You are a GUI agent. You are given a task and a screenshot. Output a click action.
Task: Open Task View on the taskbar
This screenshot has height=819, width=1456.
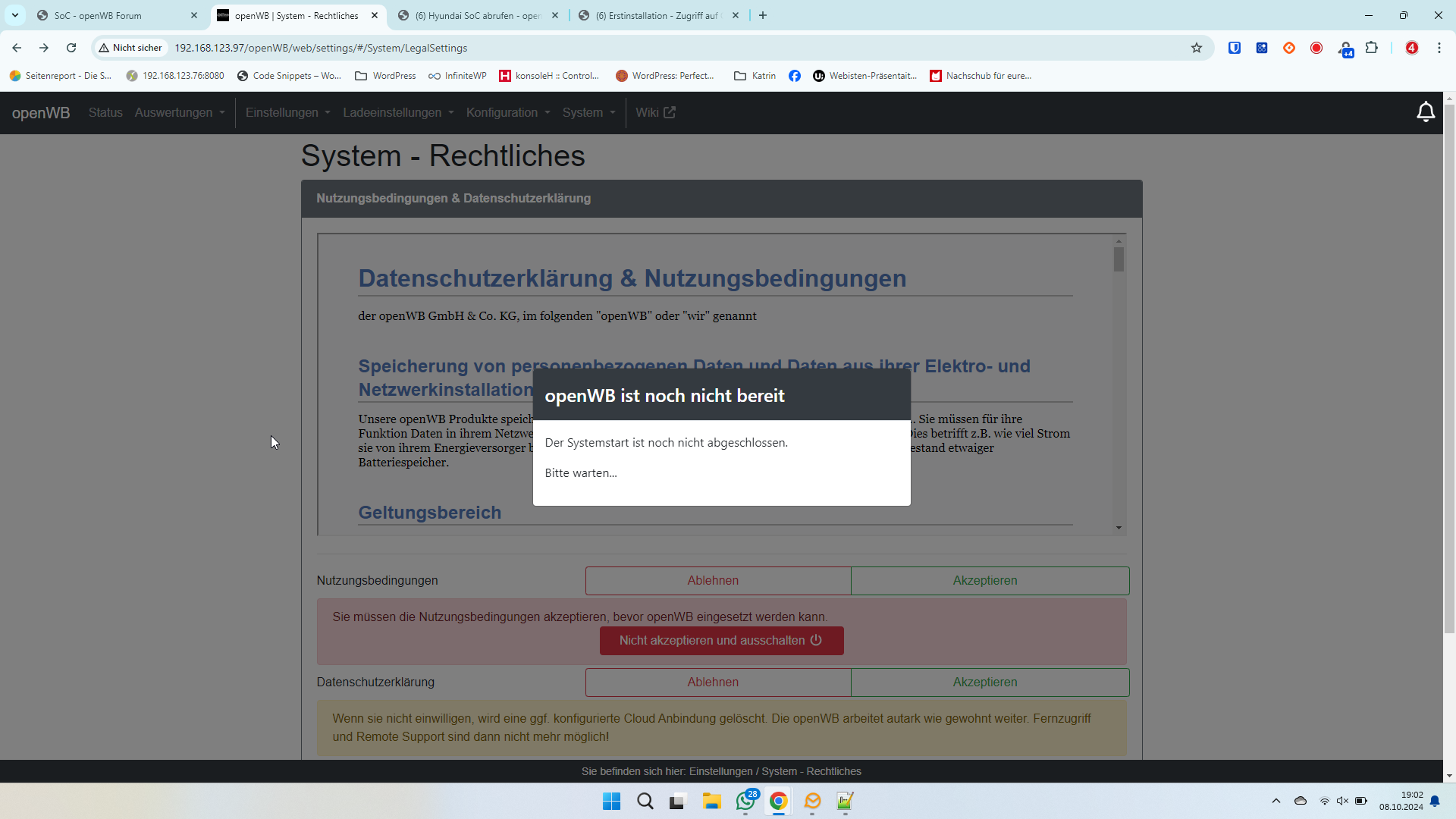point(678,802)
